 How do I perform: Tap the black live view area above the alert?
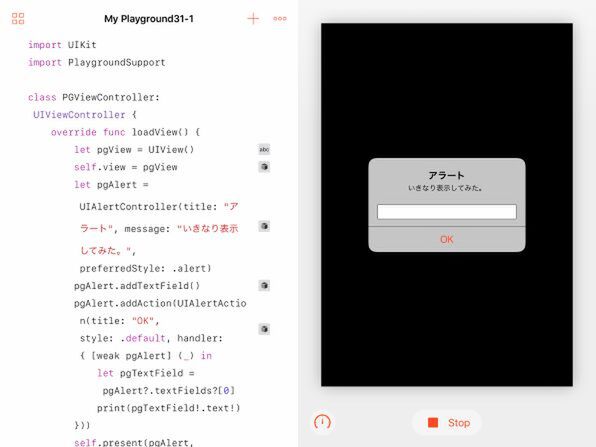coord(447,90)
